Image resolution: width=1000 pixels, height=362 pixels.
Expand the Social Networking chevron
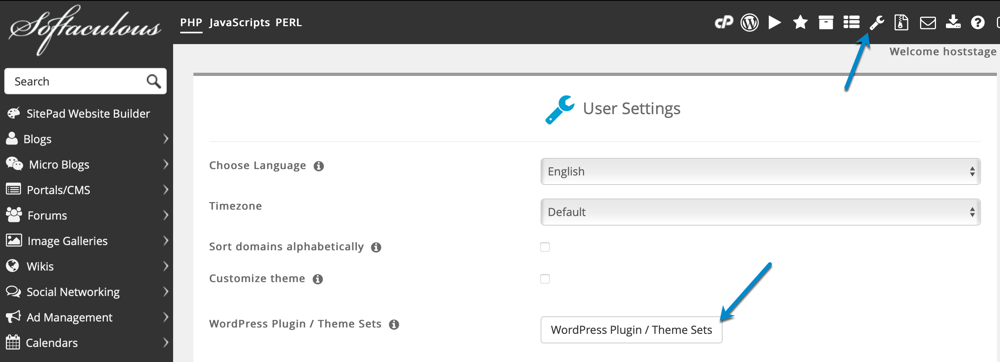(x=165, y=292)
